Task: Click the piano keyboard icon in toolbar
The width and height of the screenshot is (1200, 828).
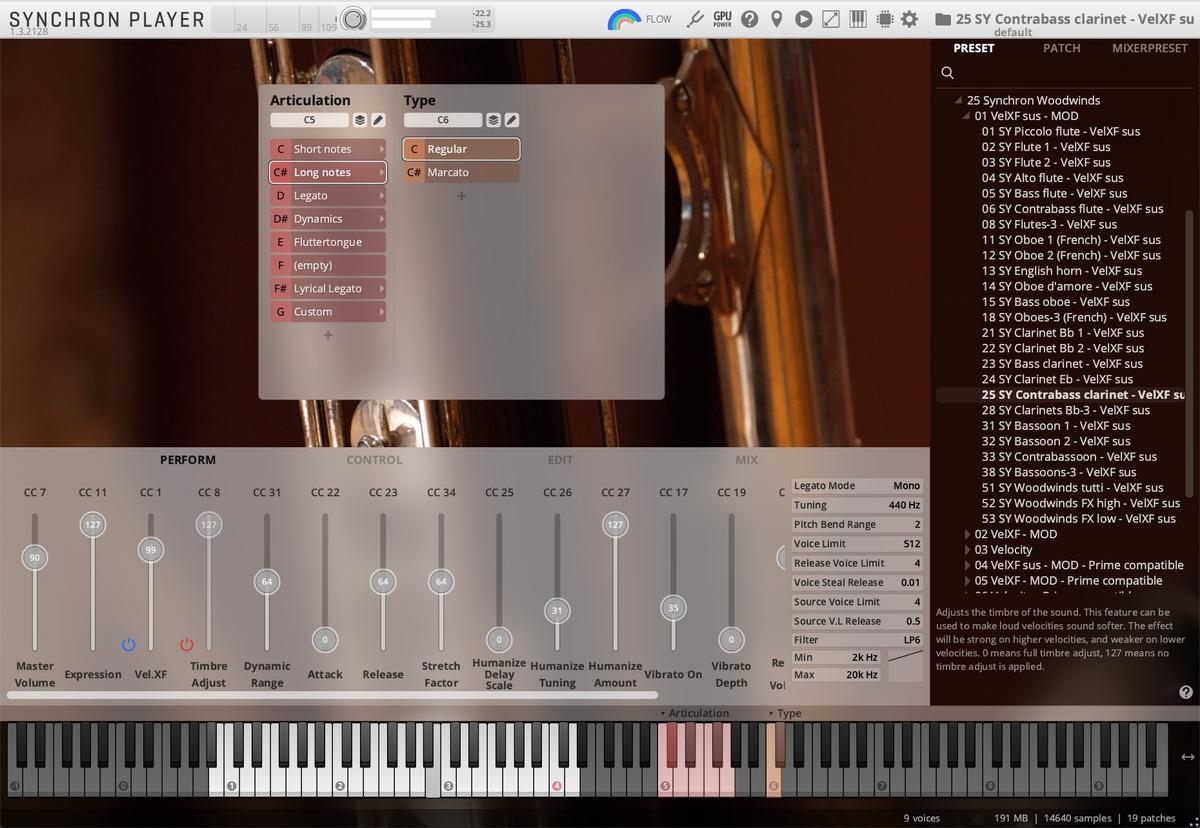Action: pyautogui.click(x=857, y=19)
